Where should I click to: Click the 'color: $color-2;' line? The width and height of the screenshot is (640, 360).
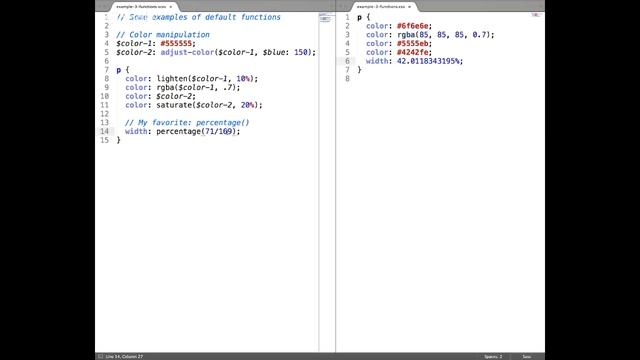click(160, 96)
